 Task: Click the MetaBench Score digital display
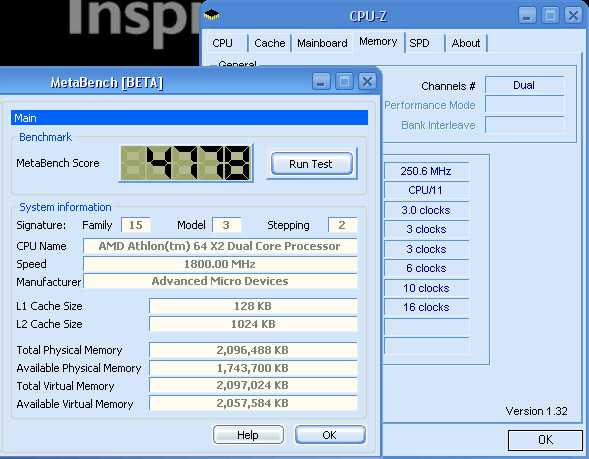(186, 163)
